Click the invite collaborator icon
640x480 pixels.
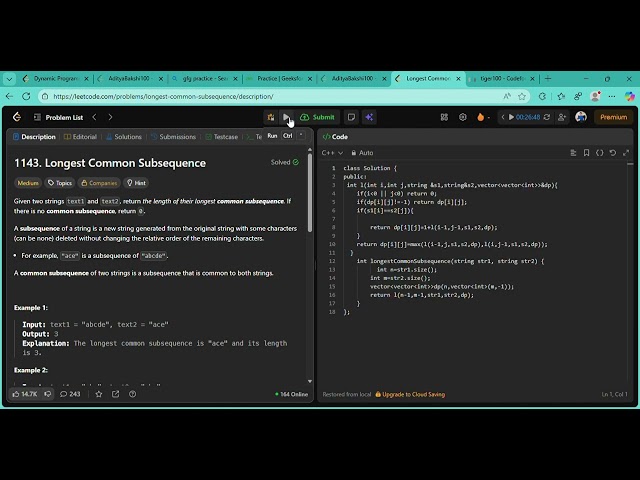click(562, 118)
